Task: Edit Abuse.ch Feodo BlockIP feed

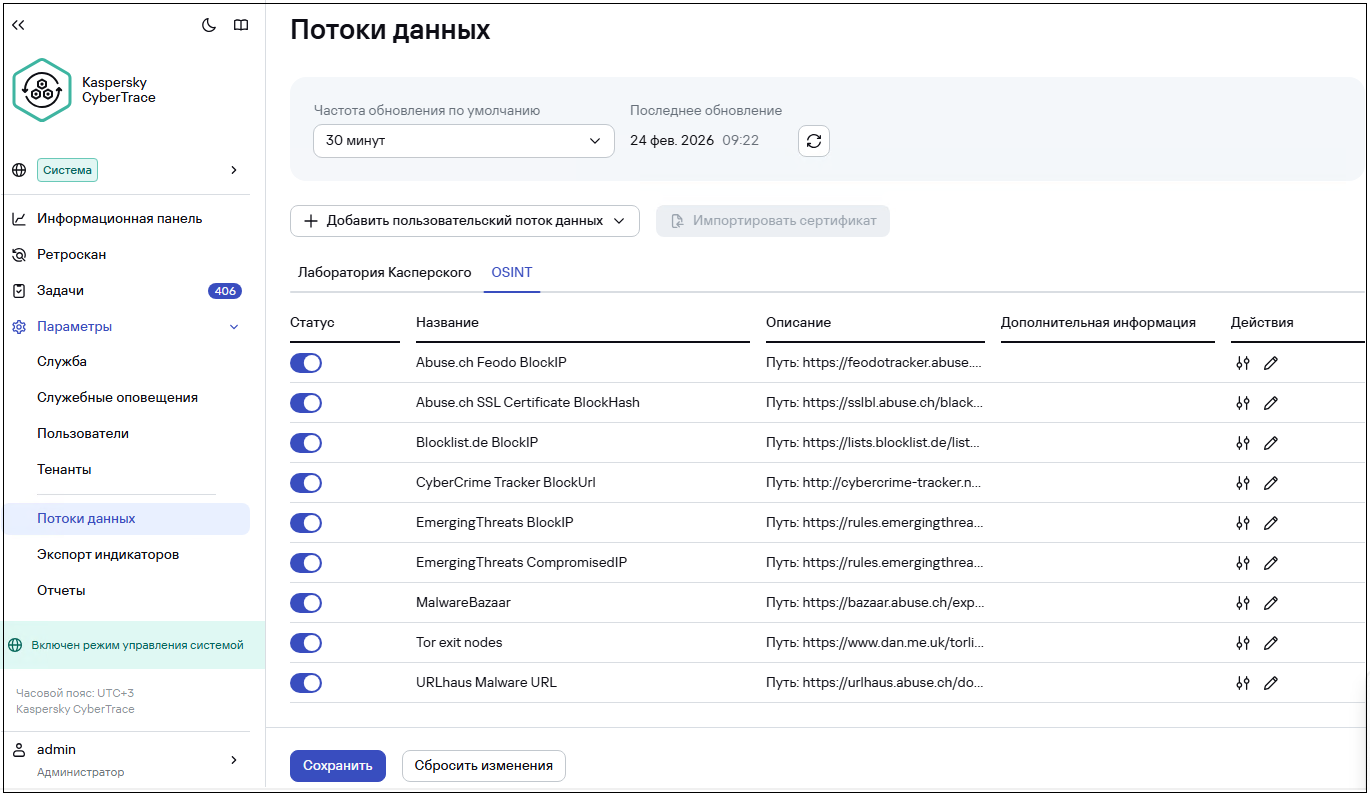Action: [x=1271, y=363]
